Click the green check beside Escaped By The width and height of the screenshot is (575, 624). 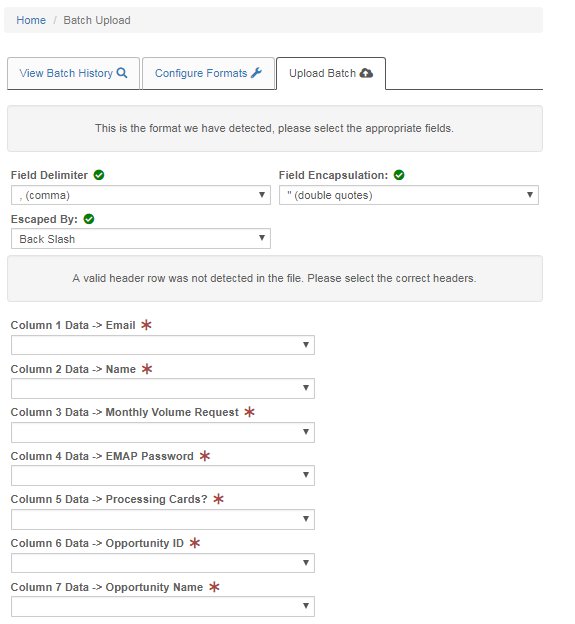click(x=89, y=219)
